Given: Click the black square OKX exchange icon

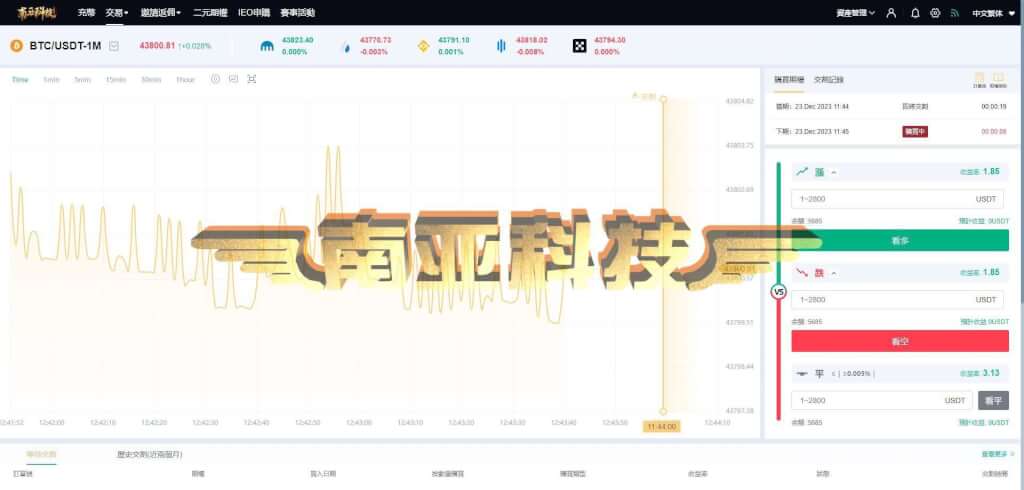Looking at the screenshot, I should click(x=579, y=46).
